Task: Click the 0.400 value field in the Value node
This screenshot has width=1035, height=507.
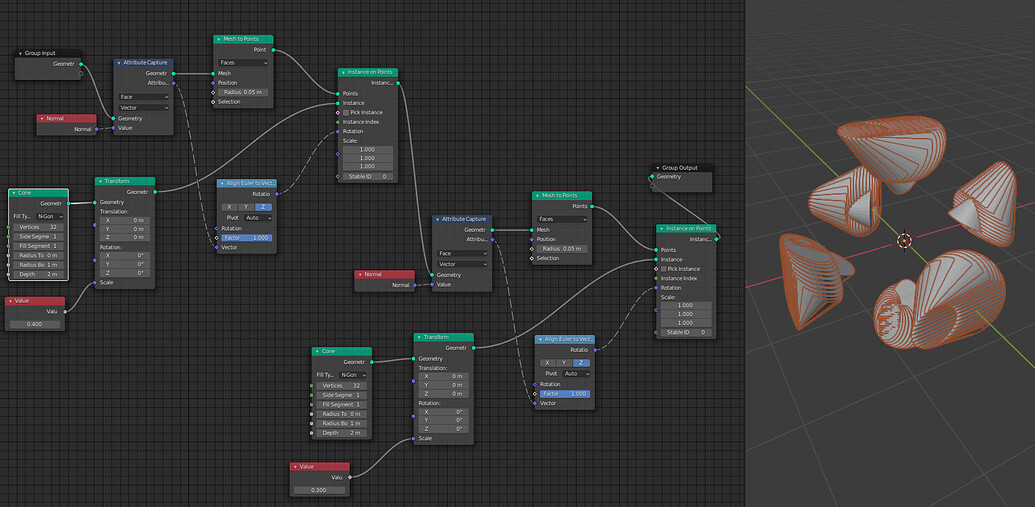Action: tap(35, 324)
